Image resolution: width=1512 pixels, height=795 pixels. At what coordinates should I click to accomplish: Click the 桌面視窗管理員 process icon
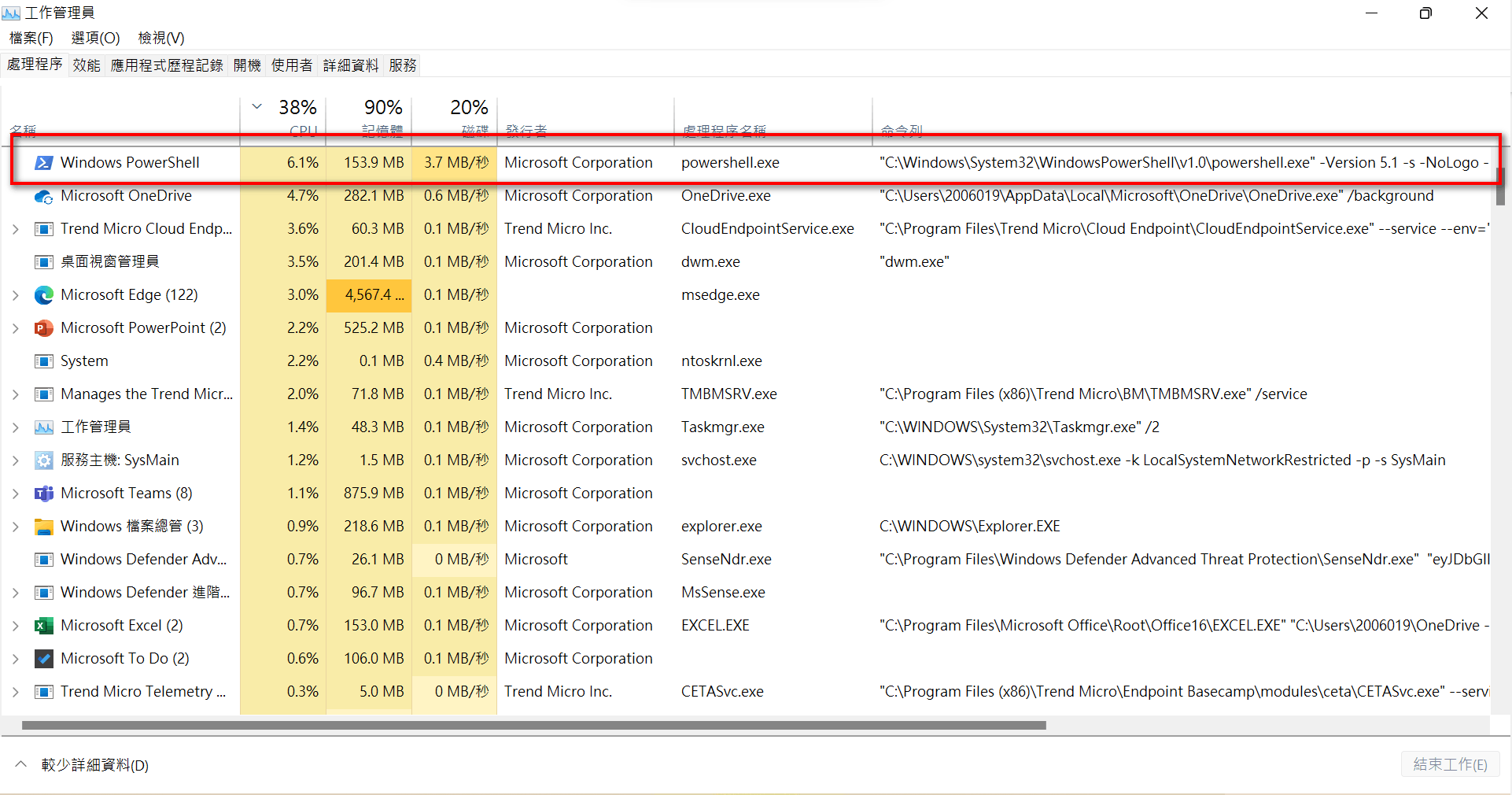click(44, 262)
